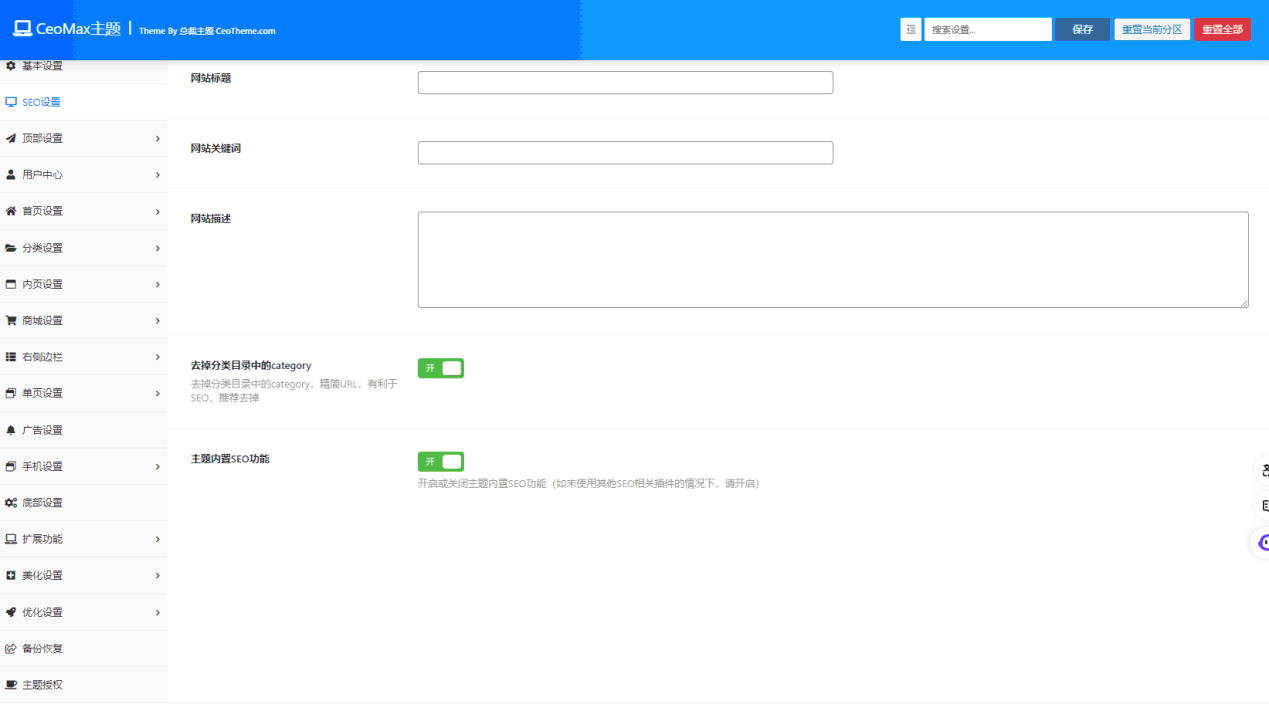Toggle off 去掉分类目录中的category switch
Image resolution: width=1269 pixels, height=711 pixels.
[x=440, y=368]
